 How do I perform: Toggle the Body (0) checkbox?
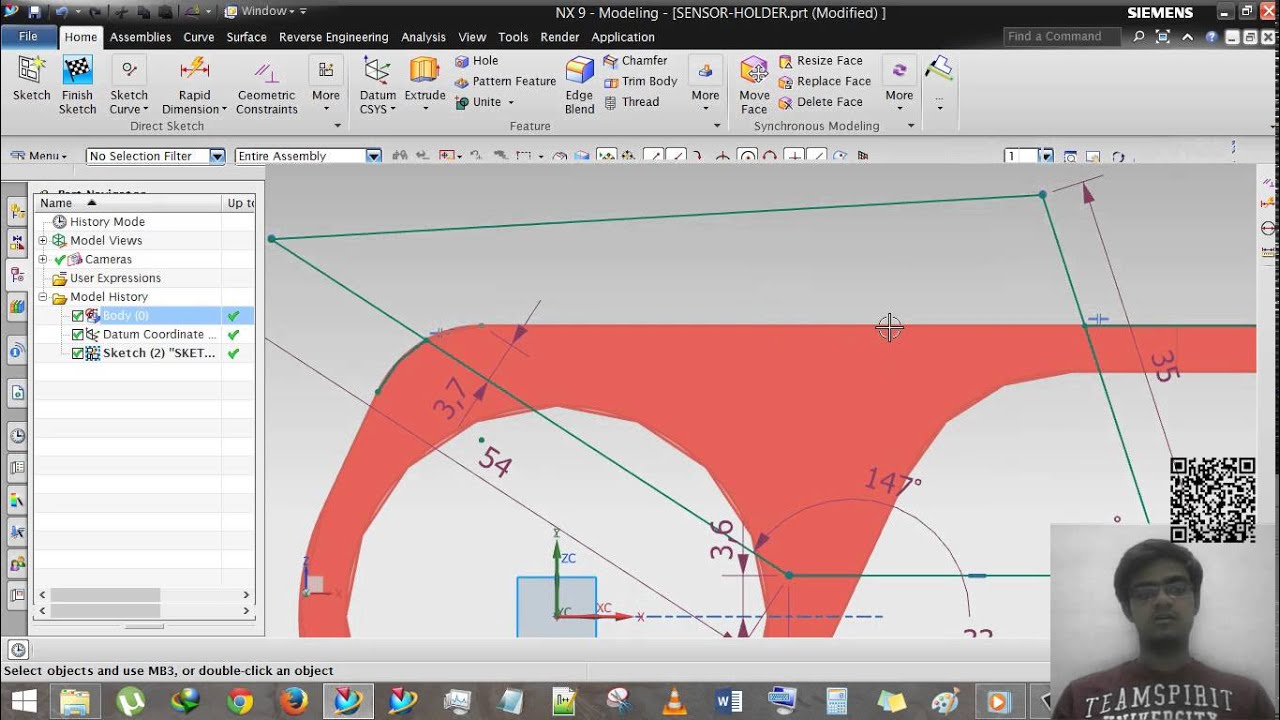(78, 316)
